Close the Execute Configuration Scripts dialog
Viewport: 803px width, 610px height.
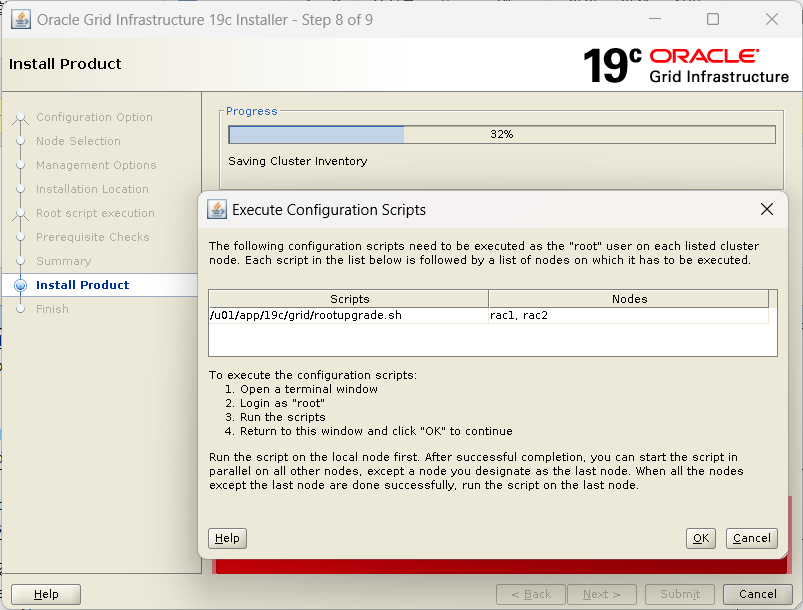click(767, 209)
